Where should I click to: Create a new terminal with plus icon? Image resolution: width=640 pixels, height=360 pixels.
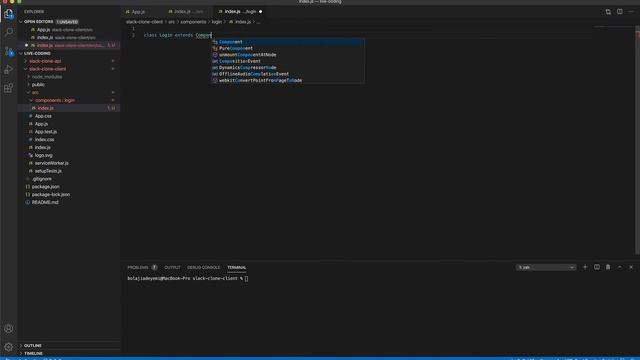[585, 267]
